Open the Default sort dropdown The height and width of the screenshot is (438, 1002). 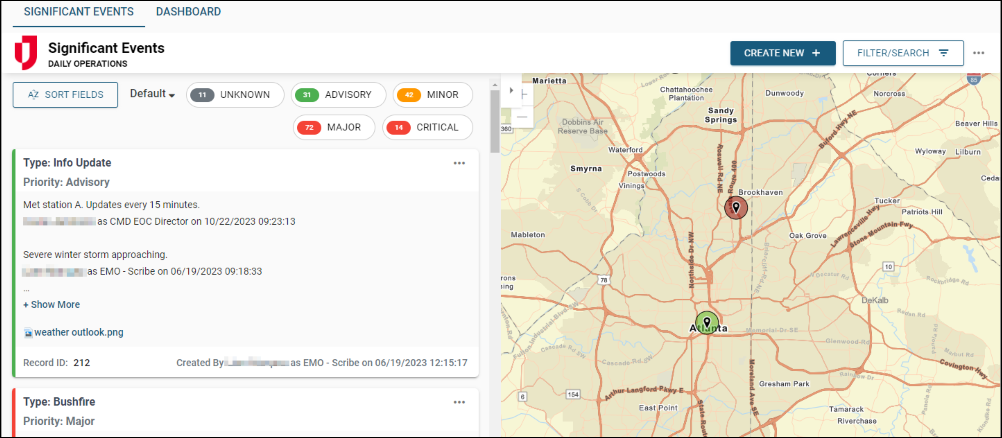point(152,94)
